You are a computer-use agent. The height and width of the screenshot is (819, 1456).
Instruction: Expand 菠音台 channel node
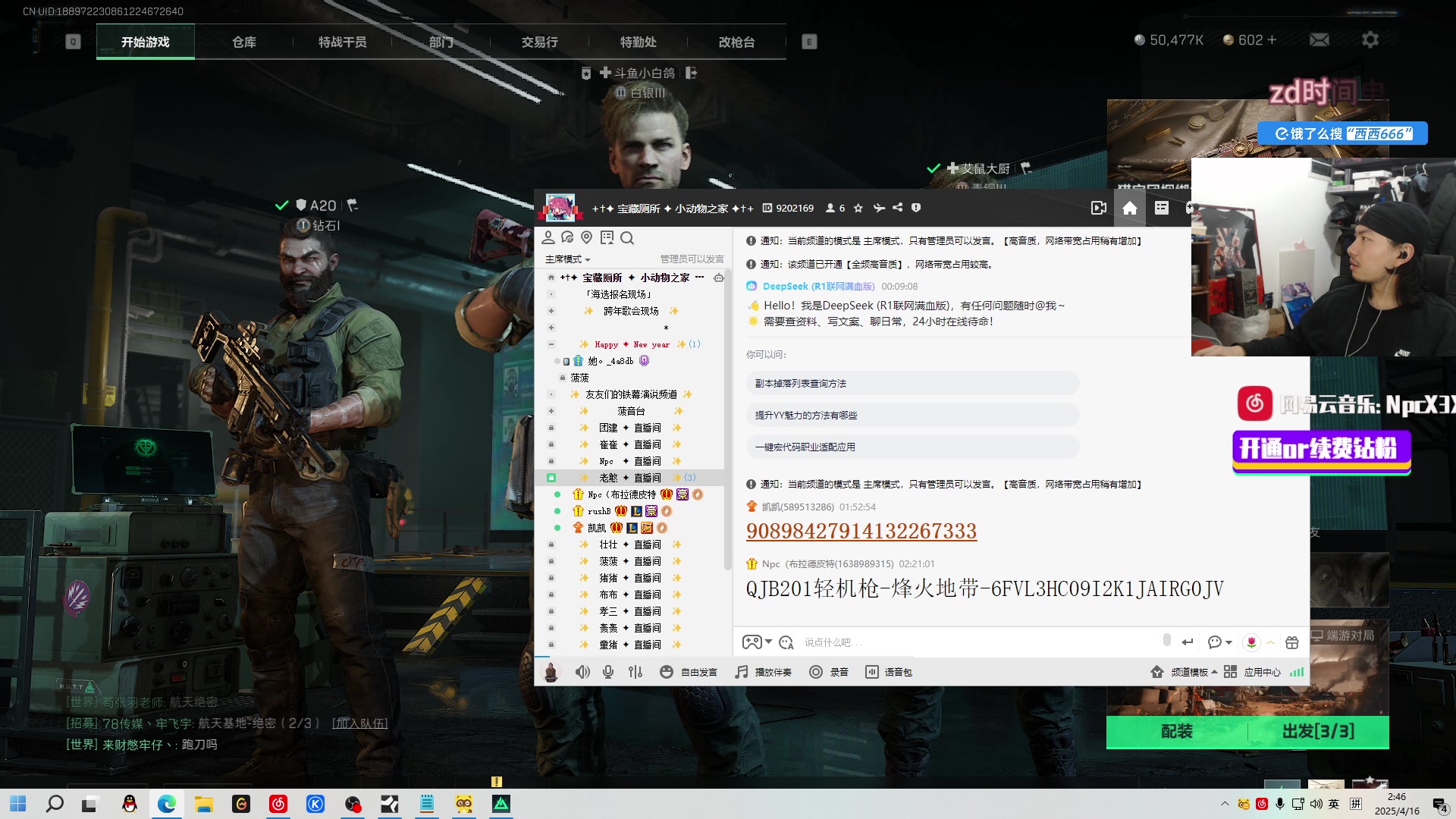click(x=551, y=411)
